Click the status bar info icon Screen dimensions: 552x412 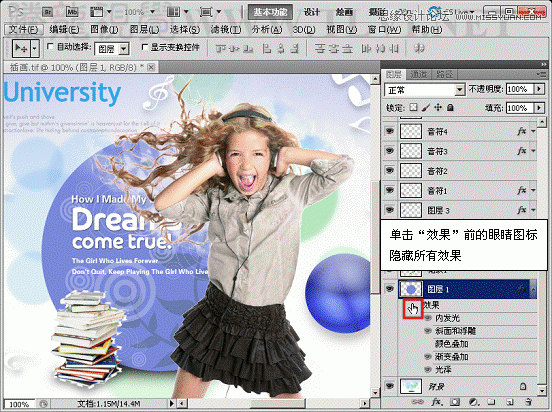click(x=43, y=404)
